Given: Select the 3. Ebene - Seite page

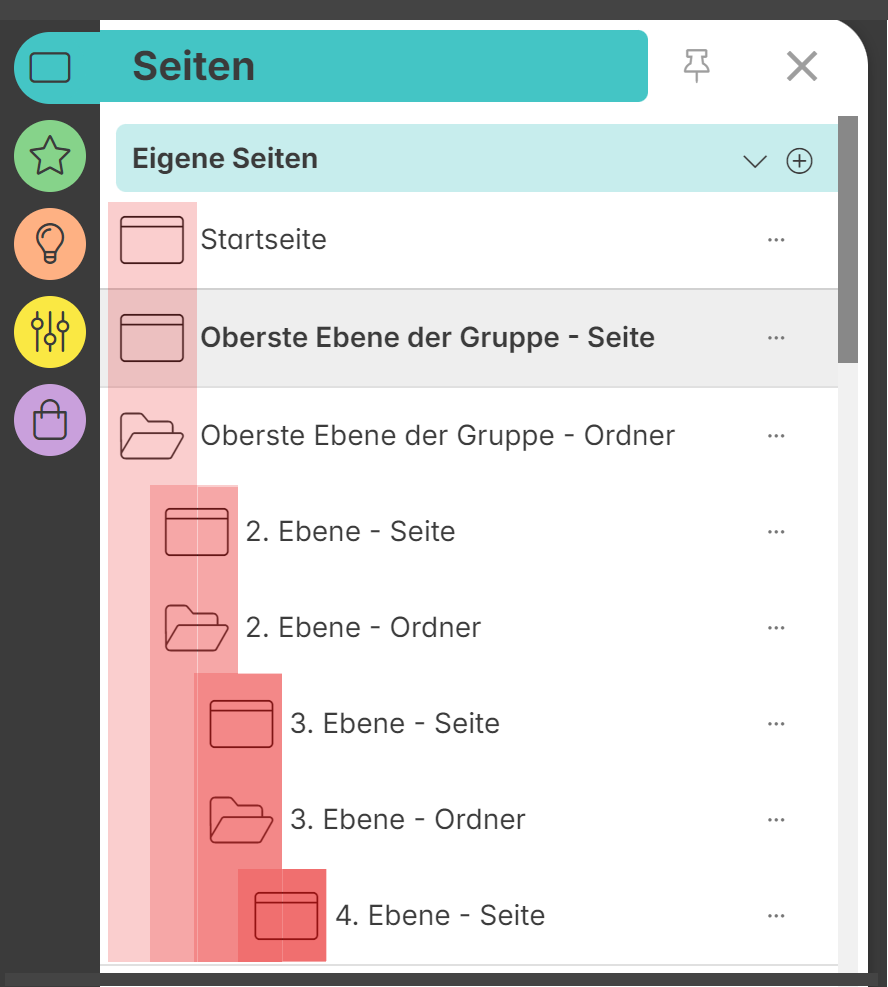Looking at the screenshot, I should tap(395, 724).
